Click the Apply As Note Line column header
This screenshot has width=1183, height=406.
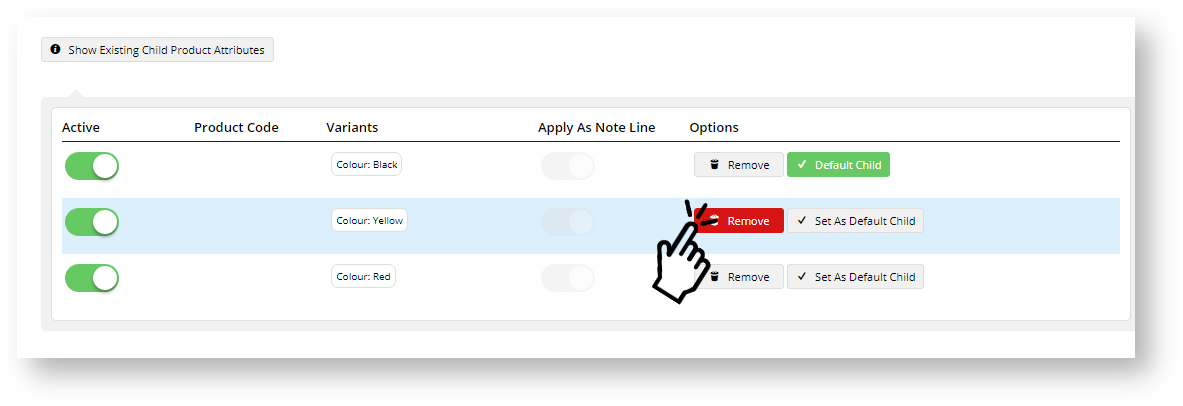597,128
